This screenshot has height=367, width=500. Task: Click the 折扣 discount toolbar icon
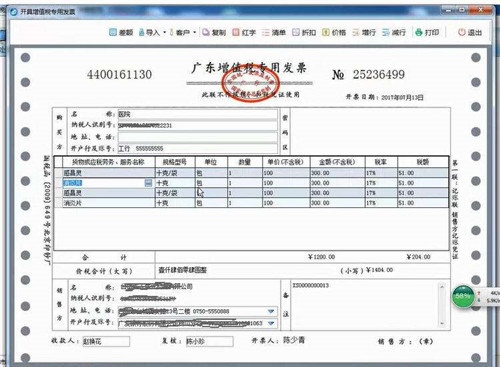pyautogui.click(x=304, y=32)
